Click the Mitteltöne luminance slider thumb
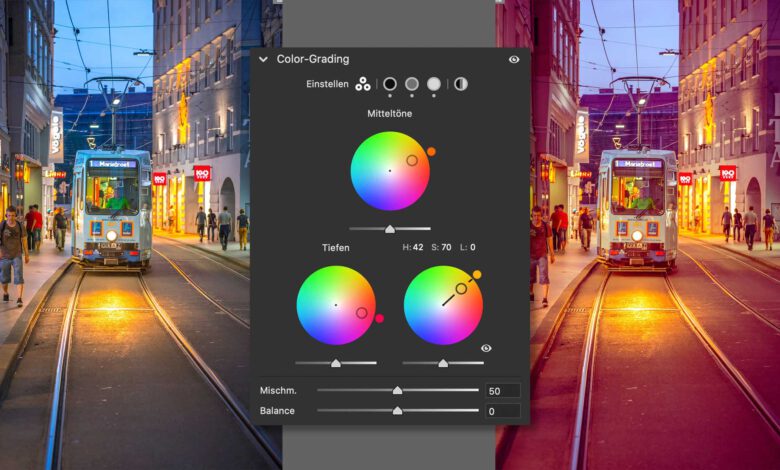 (390, 229)
